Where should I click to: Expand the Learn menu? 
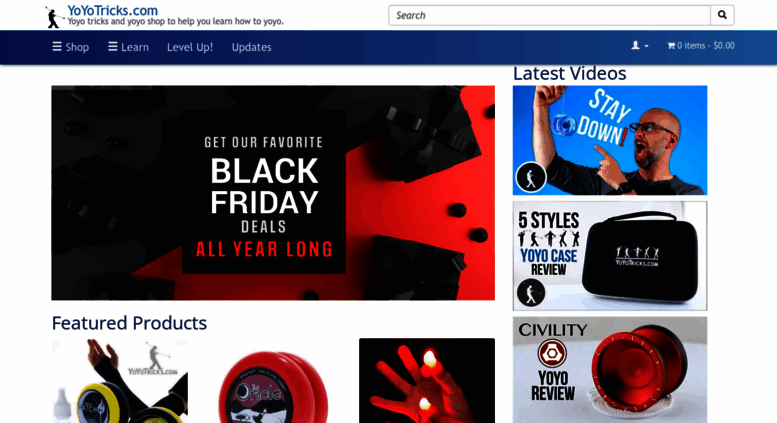(x=128, y=47)
